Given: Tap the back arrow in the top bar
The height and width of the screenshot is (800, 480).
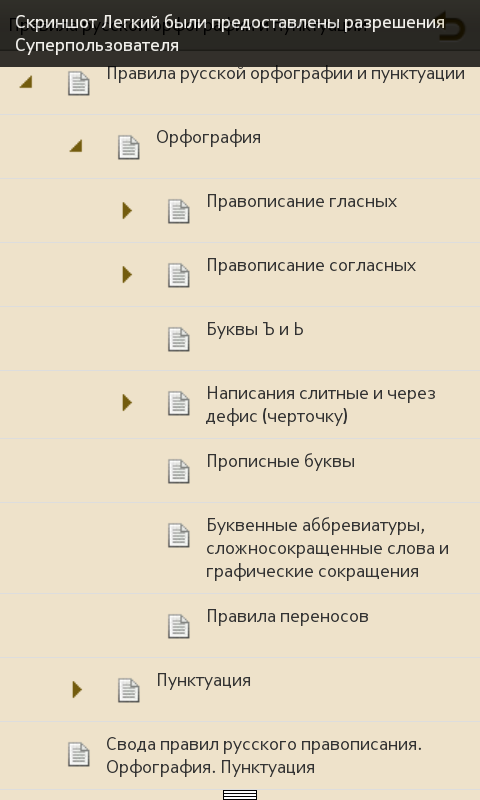Looking at the screenshot, I should (x=452, y=26).
